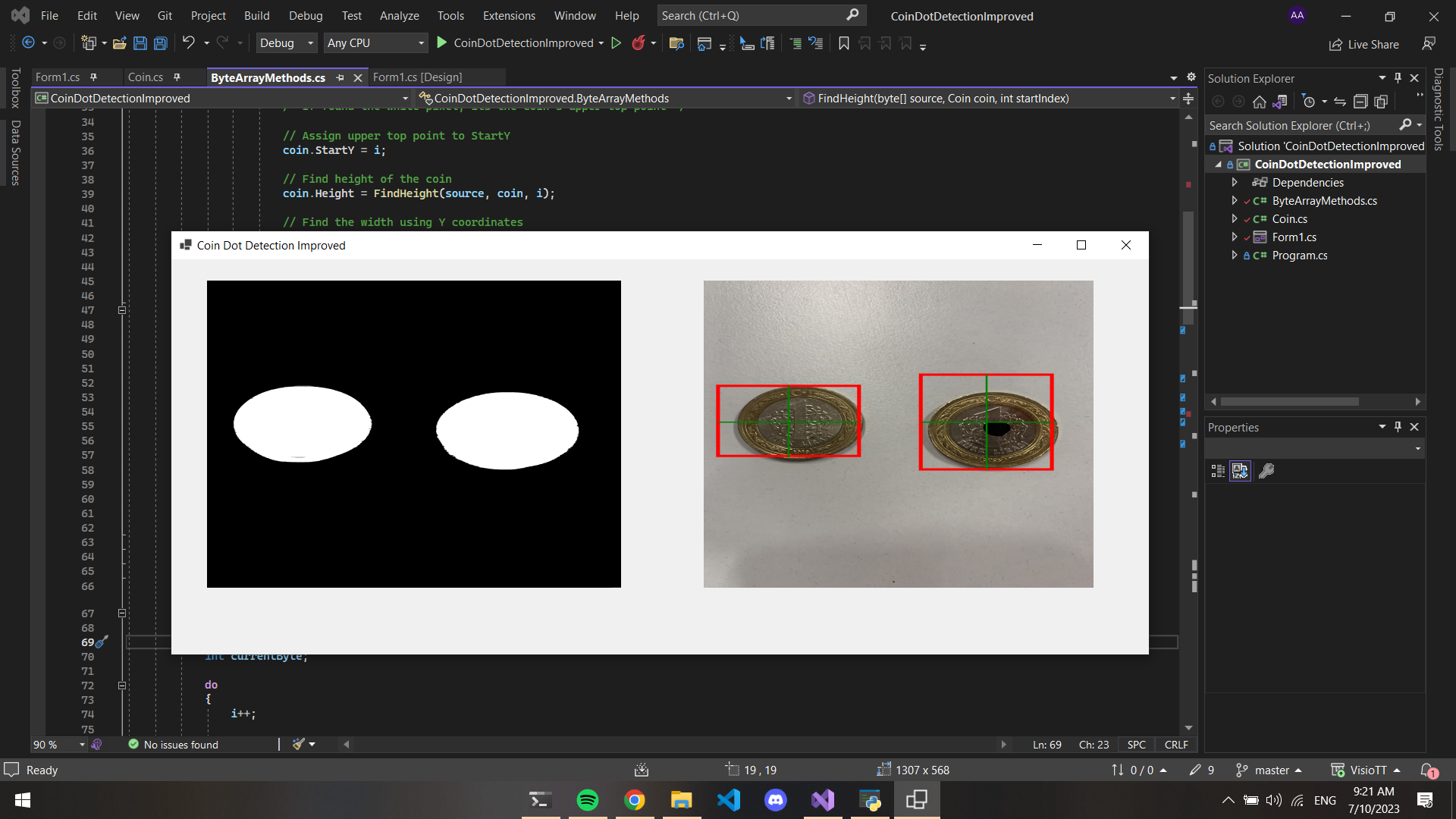Image resolution: width=1456 pixels, height=819 pixels.
Task: Click the Toggle Bookmark toolbar icon
Action: 844,43
